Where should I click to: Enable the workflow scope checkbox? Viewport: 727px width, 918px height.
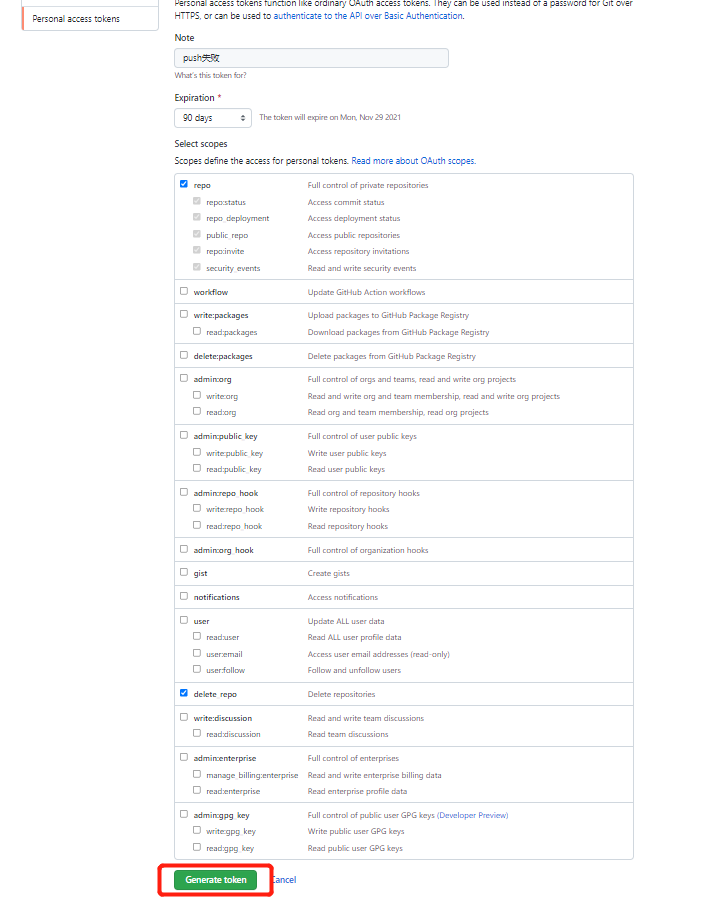tap(184, 292)
